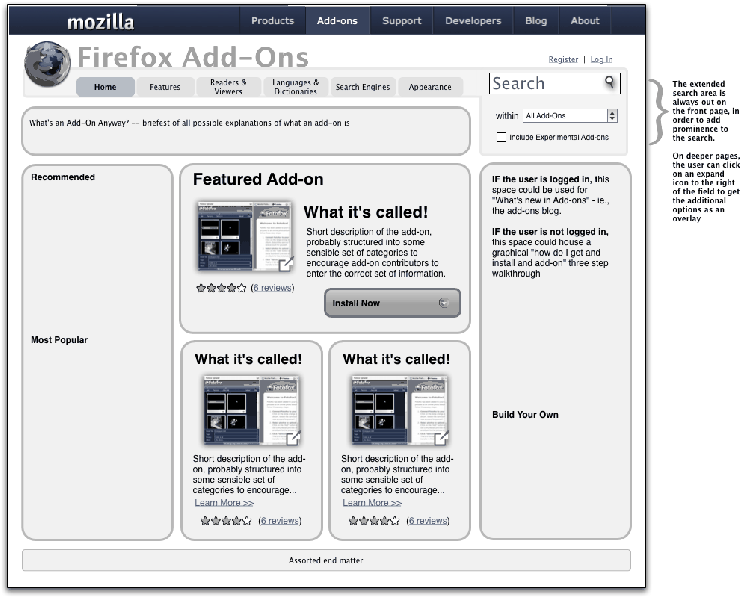
Task: Click the arrow icon in Install Now button
Action: (443, 303)
